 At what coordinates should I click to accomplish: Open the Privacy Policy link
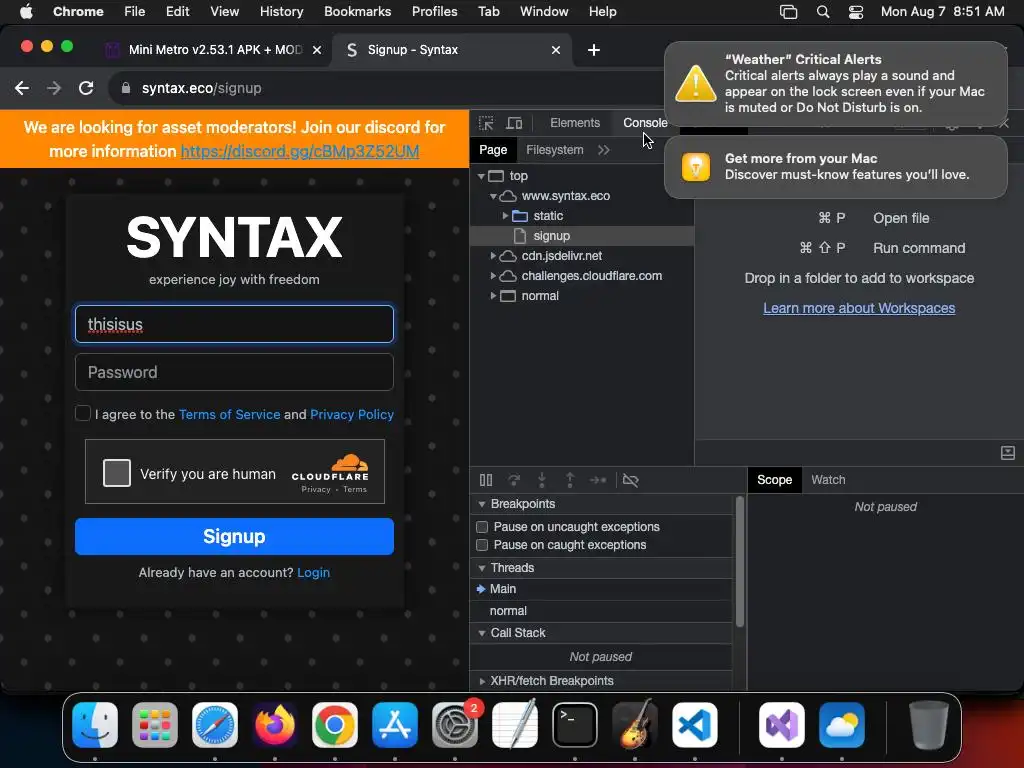click(x=352, y=414)
